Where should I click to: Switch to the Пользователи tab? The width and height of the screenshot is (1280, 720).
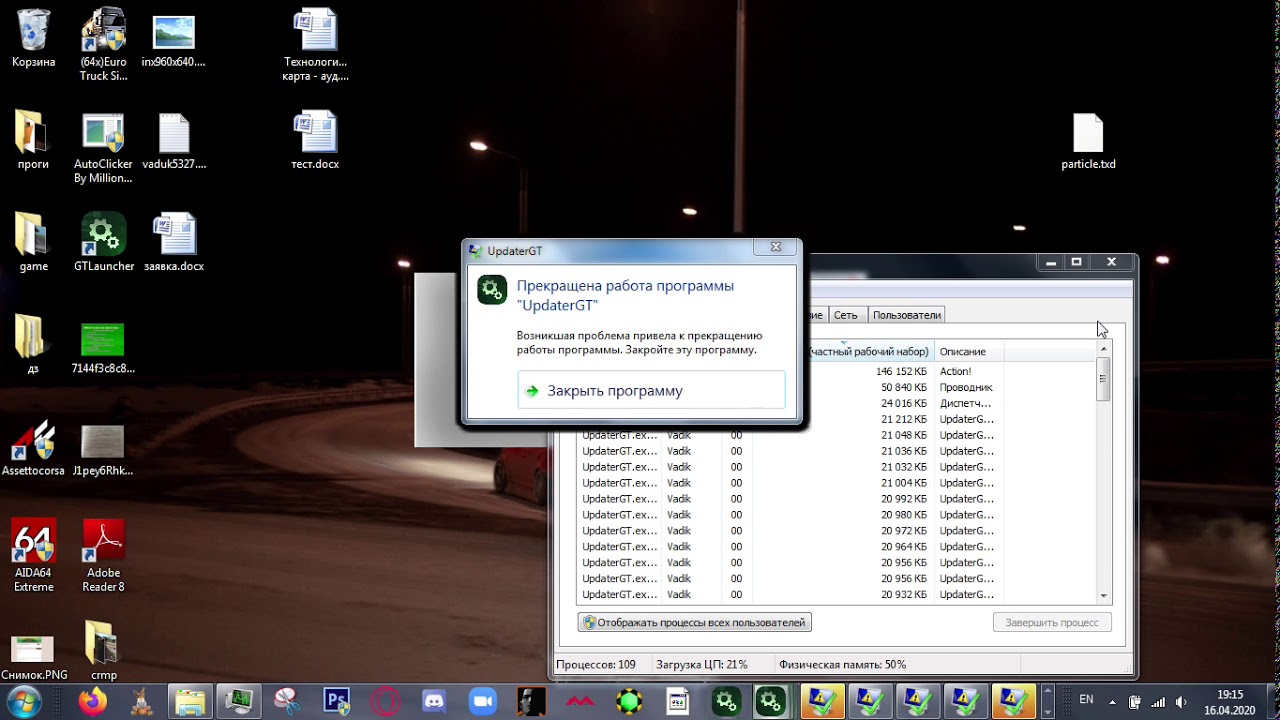coord(906,315)
